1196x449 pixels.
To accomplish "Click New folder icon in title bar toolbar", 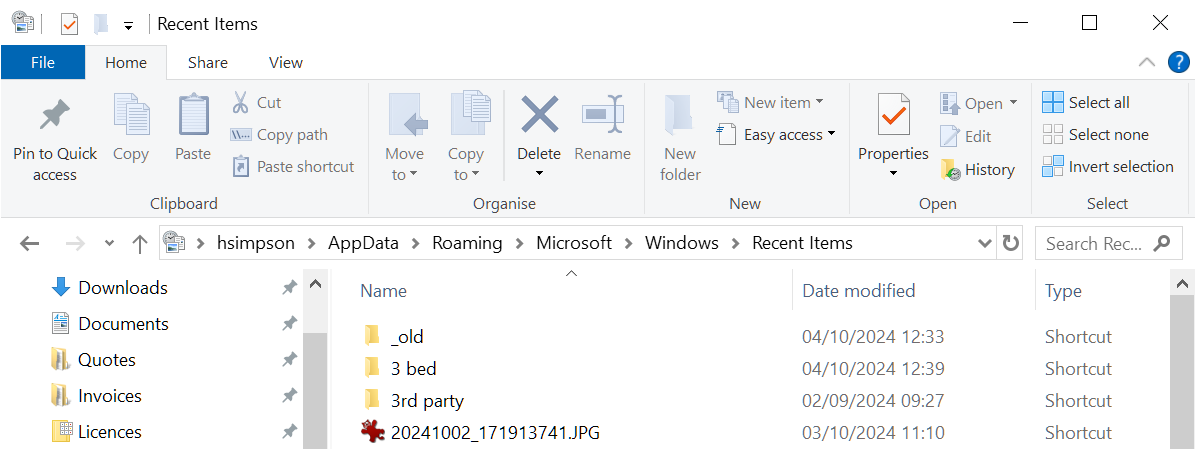I will (101, 24).
